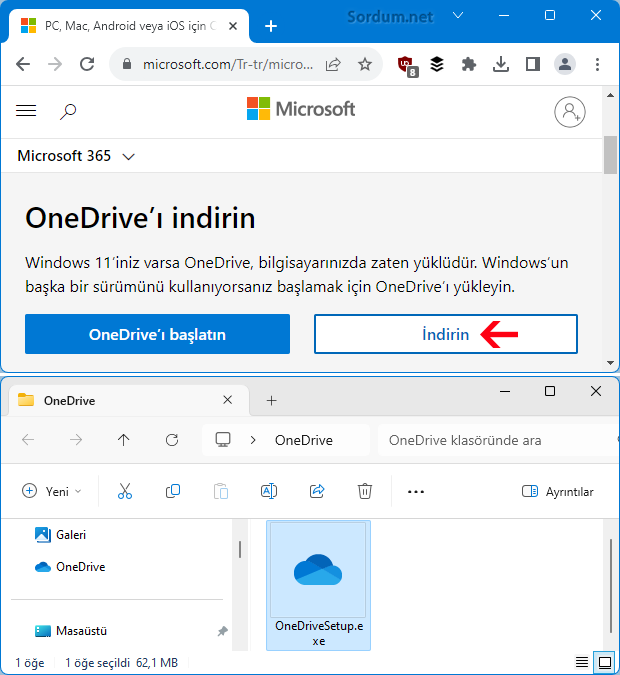The width and height of the screenshot is (620, 675).
Task: Go up one folder in File Explorer
Action: click(124, 440)
